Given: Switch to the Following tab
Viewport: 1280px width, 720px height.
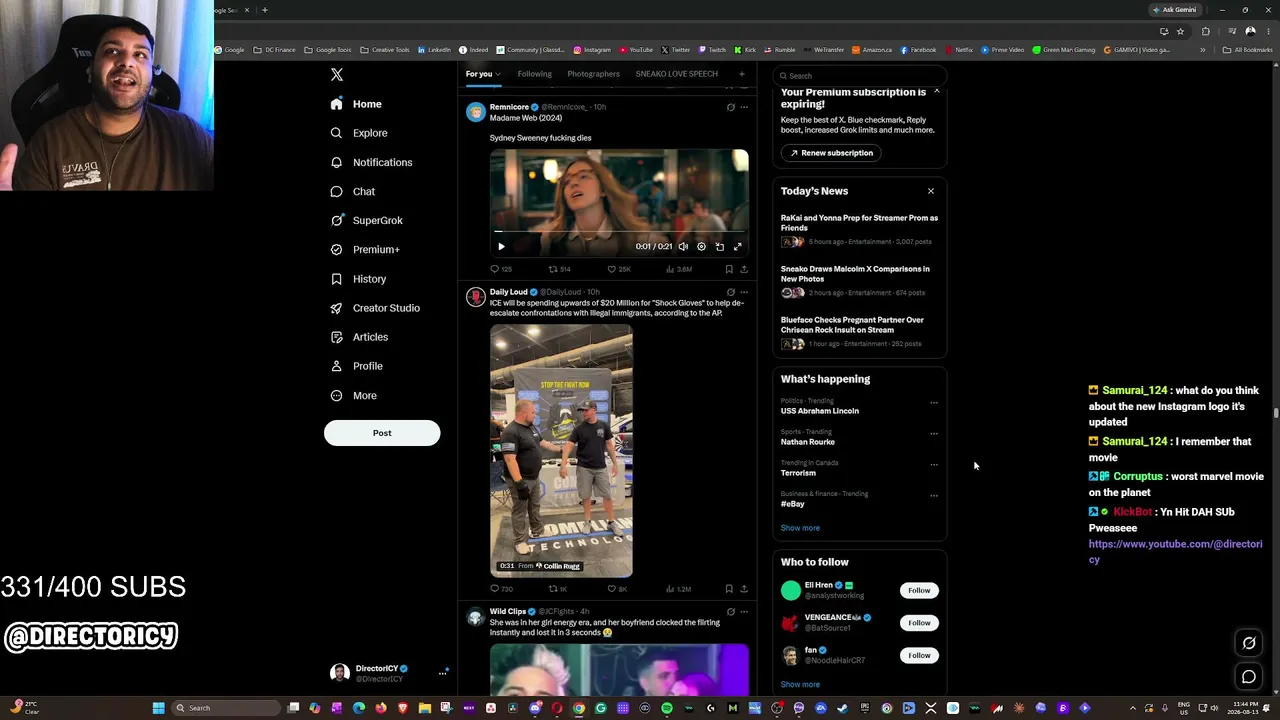Looking at the screenshot, I should [534, 74].
